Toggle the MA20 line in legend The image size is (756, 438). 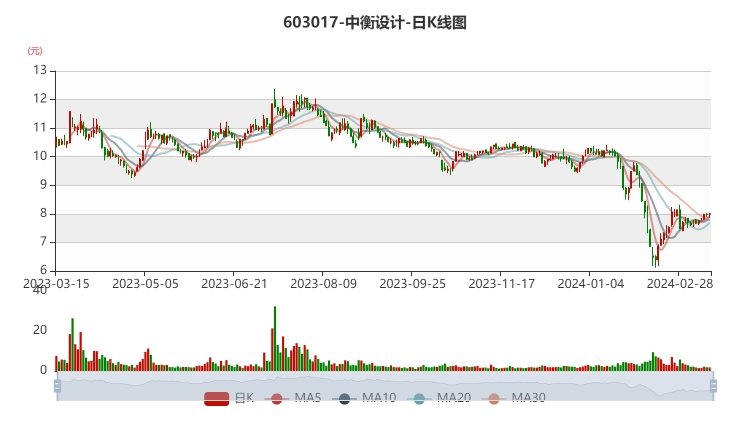[x=439, y=398]
